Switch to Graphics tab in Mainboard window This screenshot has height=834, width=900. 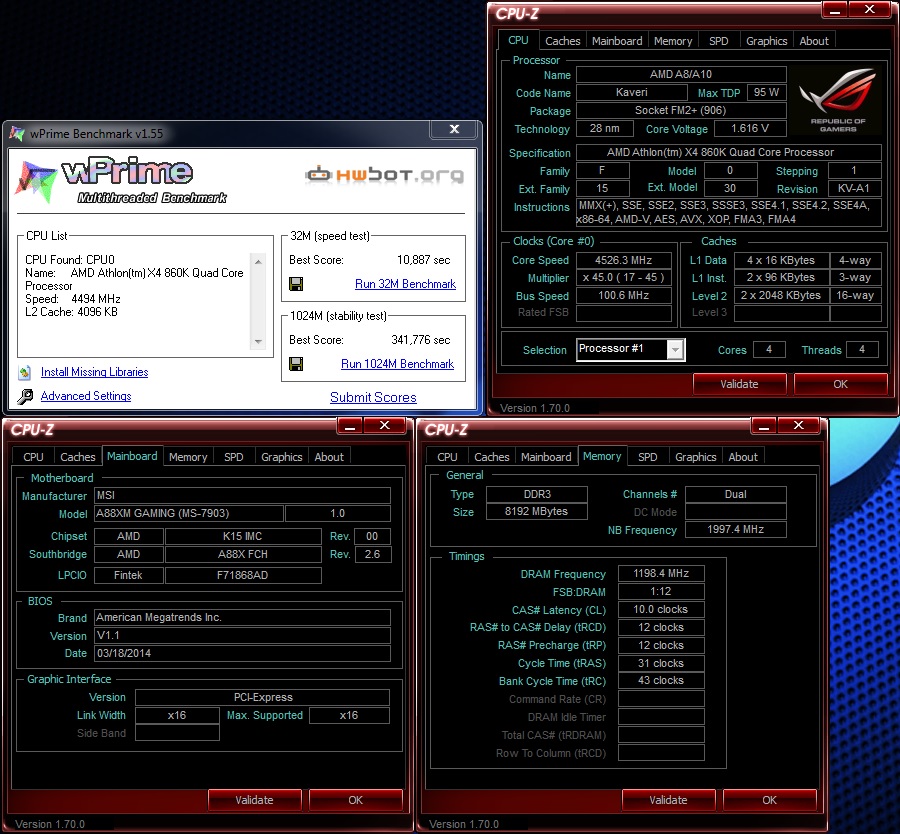click(x=281, y=457)
